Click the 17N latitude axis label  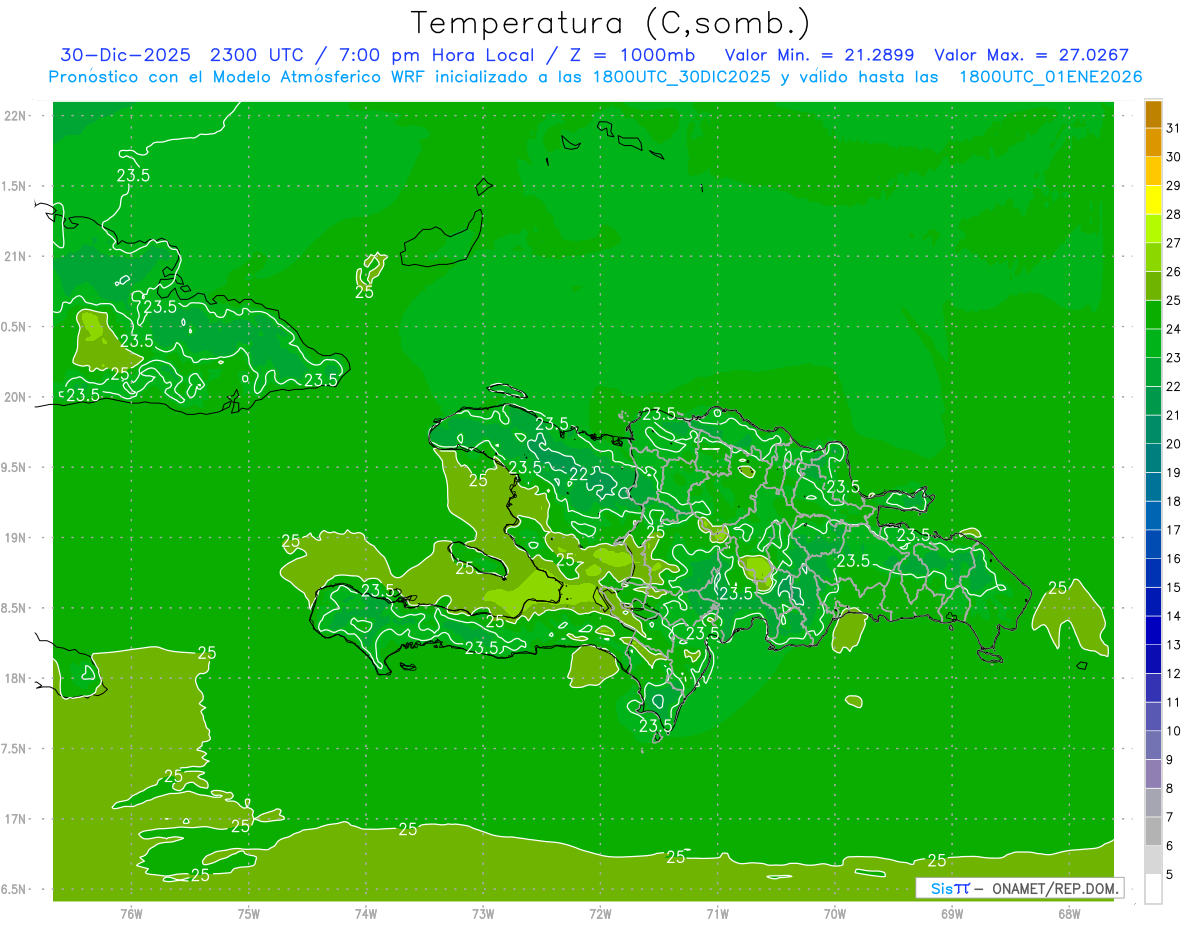pos(15,819)
